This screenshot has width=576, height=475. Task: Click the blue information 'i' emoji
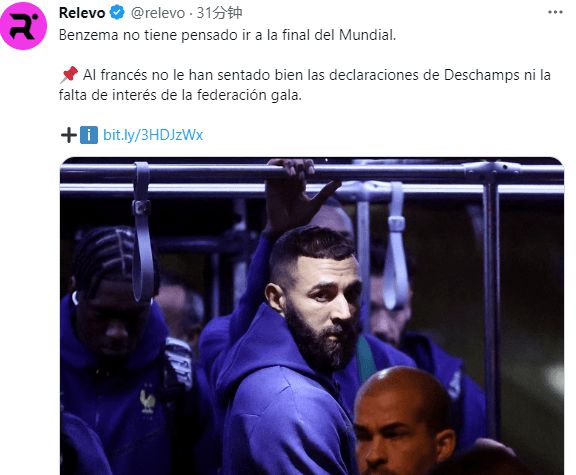pyautogui.click(x=89, y=135)
